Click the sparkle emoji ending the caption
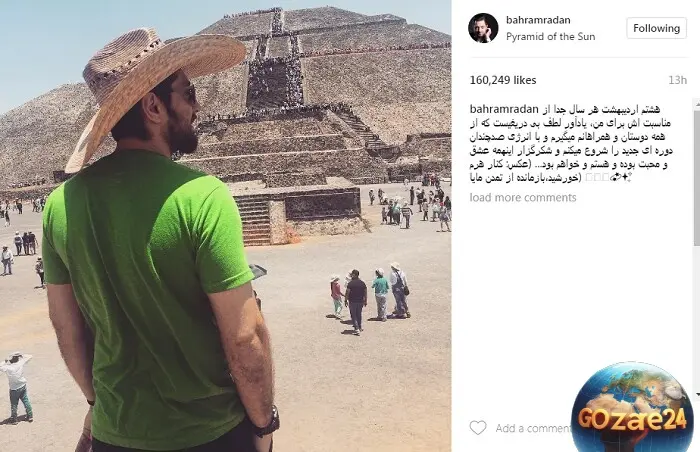The height and width of the screenshot is (452, 700). pyautogui.click(x=626, y=178)
